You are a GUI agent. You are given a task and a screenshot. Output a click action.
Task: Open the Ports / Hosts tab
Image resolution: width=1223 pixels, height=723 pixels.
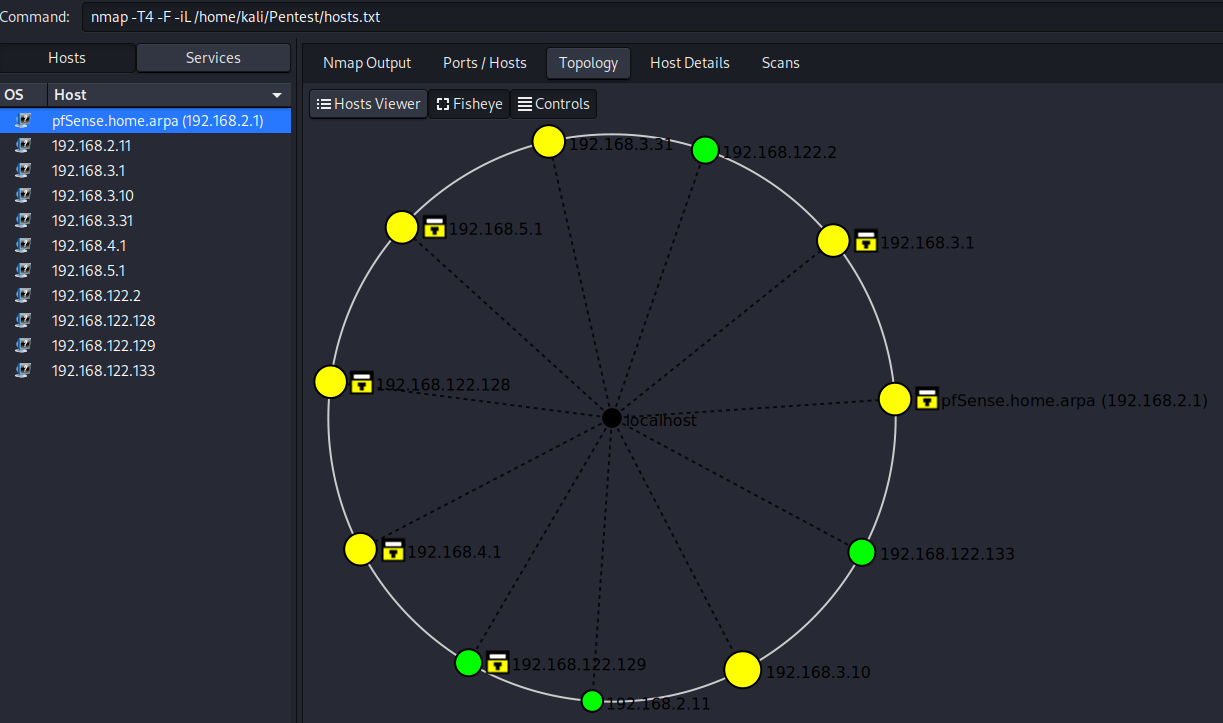(x=485, y=63)
